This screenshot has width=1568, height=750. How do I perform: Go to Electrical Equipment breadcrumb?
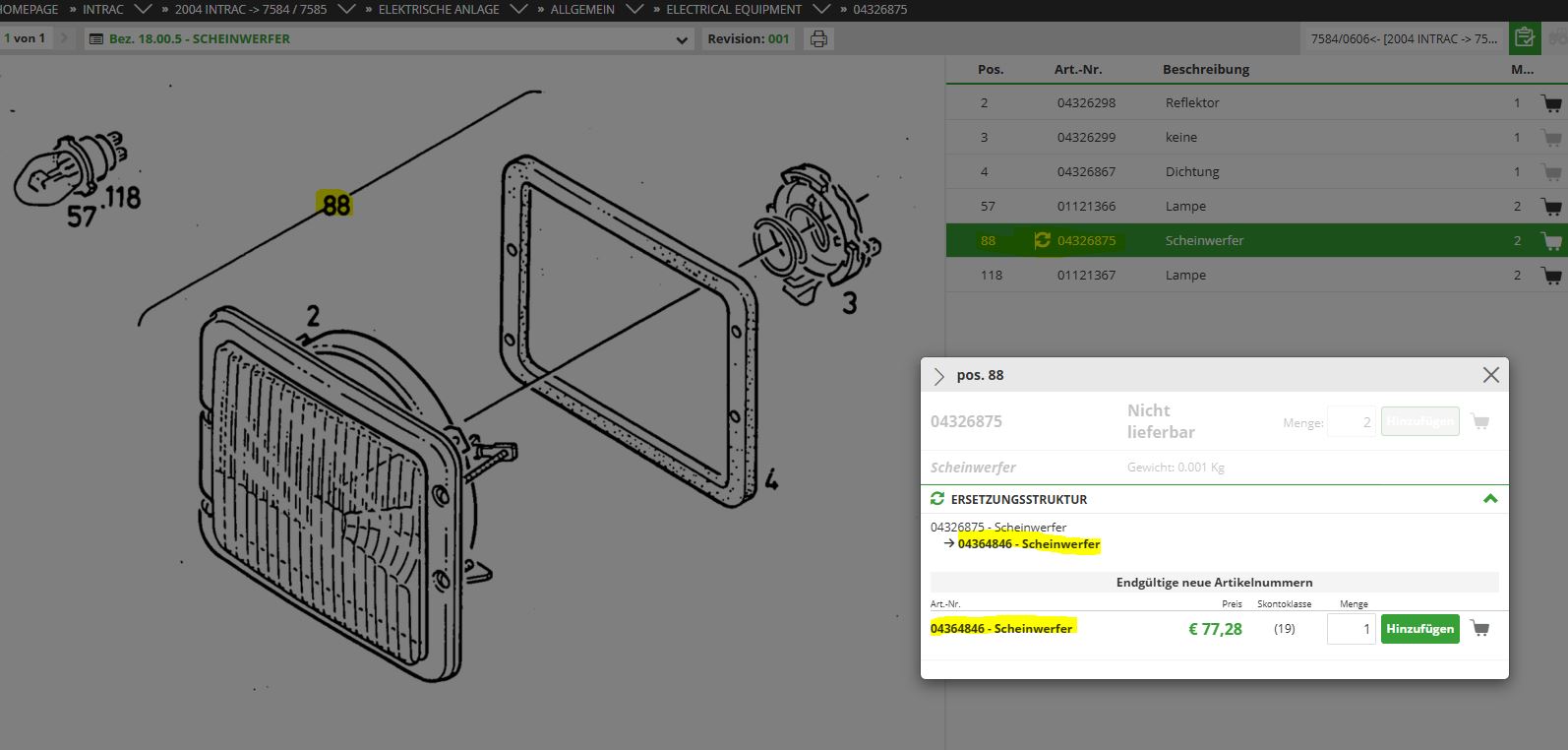coord(733,9)
